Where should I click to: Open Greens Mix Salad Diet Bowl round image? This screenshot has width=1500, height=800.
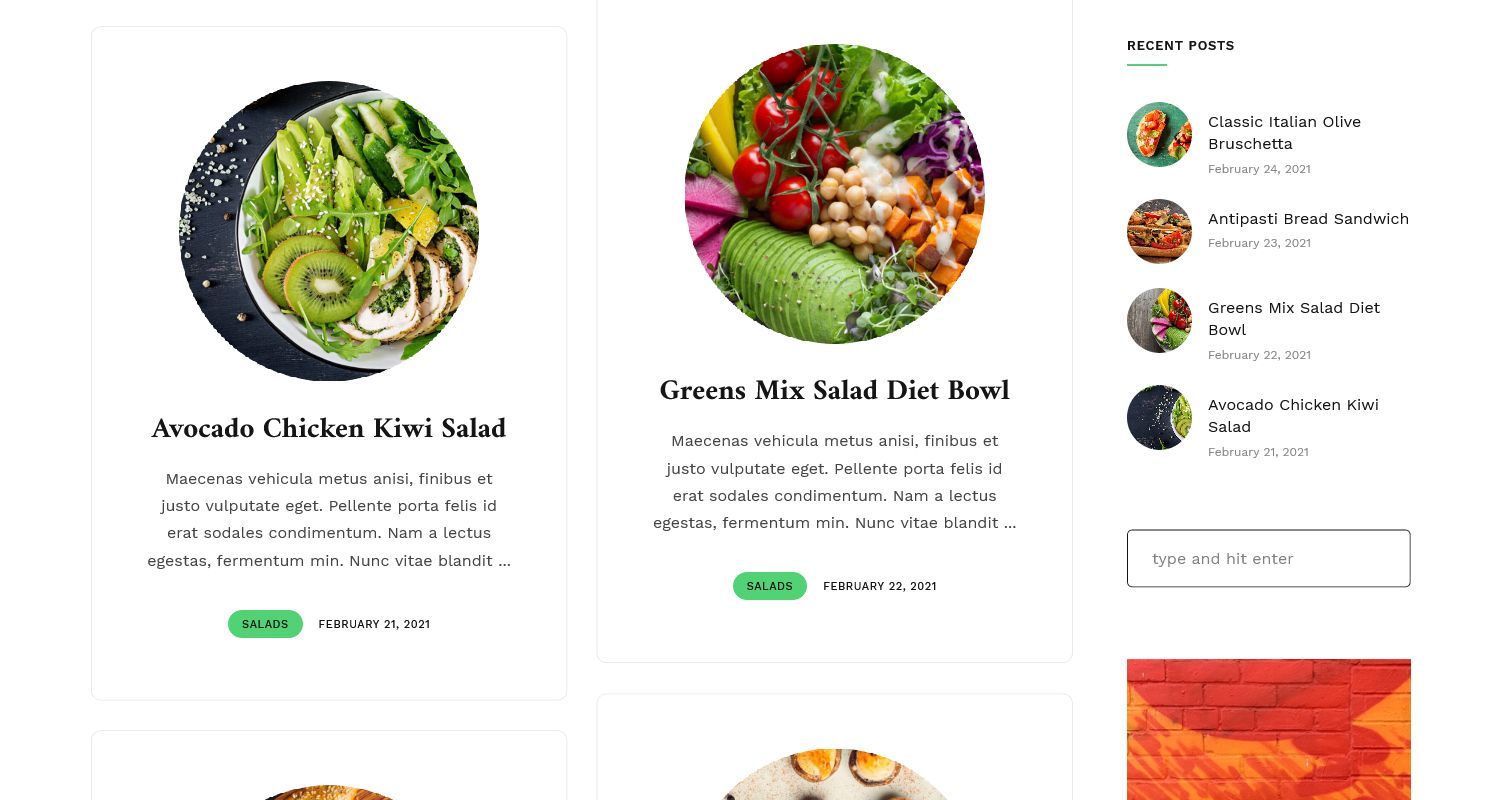point(835,194)
